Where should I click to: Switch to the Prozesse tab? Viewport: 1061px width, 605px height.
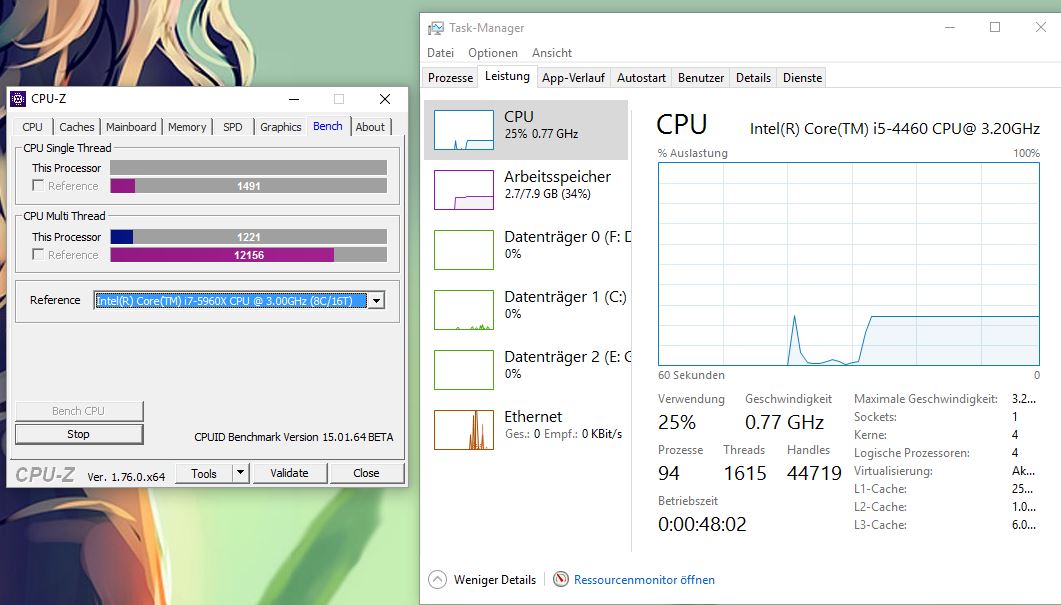[450, 78]
